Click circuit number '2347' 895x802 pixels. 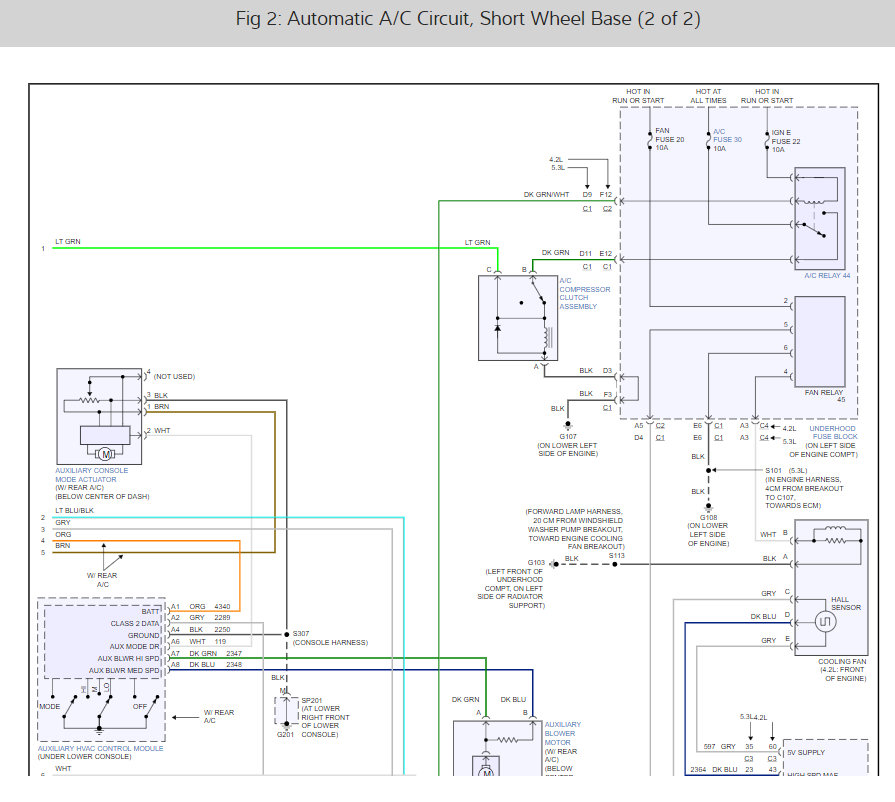[234, 654]
